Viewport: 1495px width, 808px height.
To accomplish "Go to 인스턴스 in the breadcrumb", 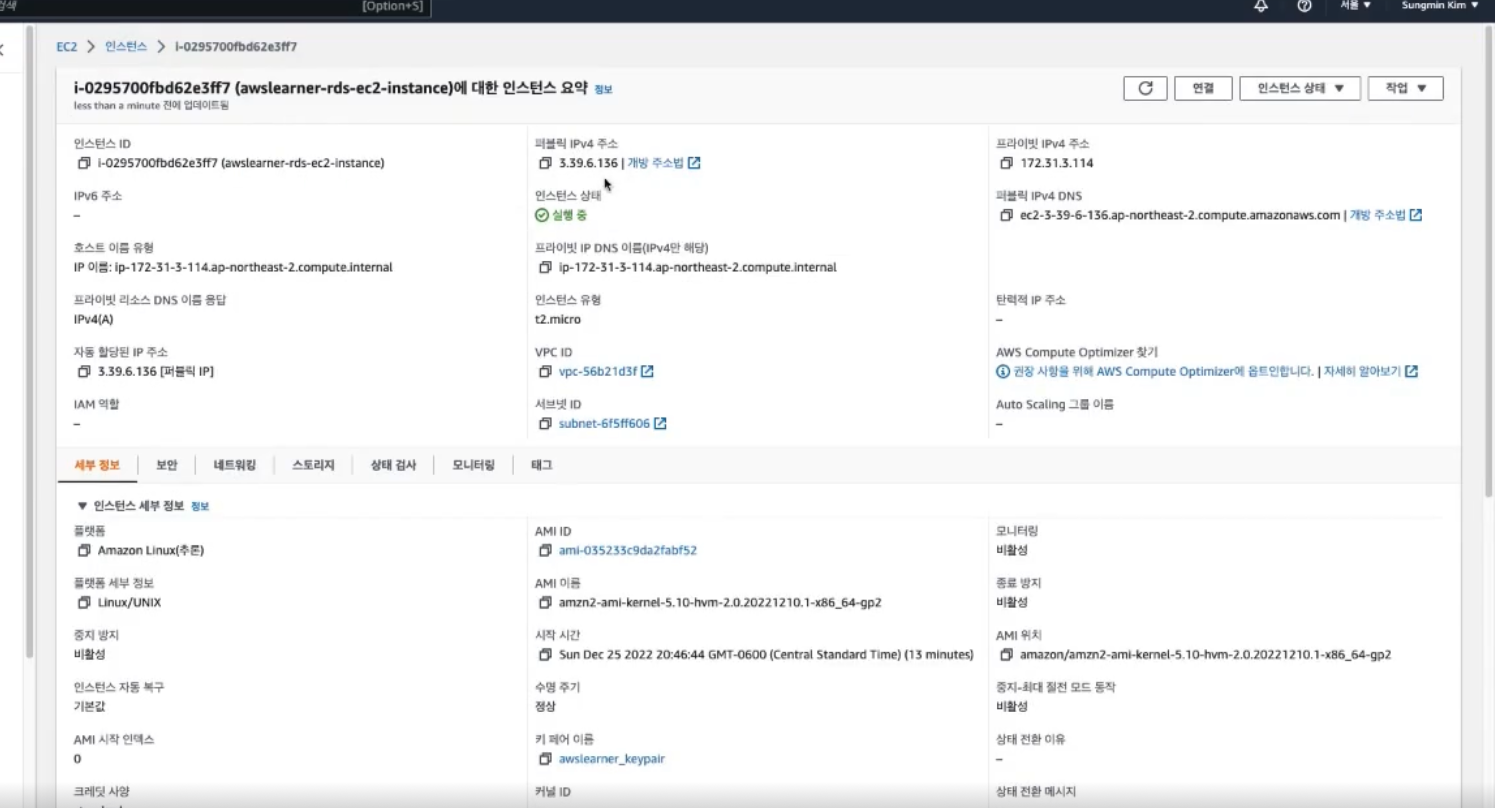I will point(126,46).
